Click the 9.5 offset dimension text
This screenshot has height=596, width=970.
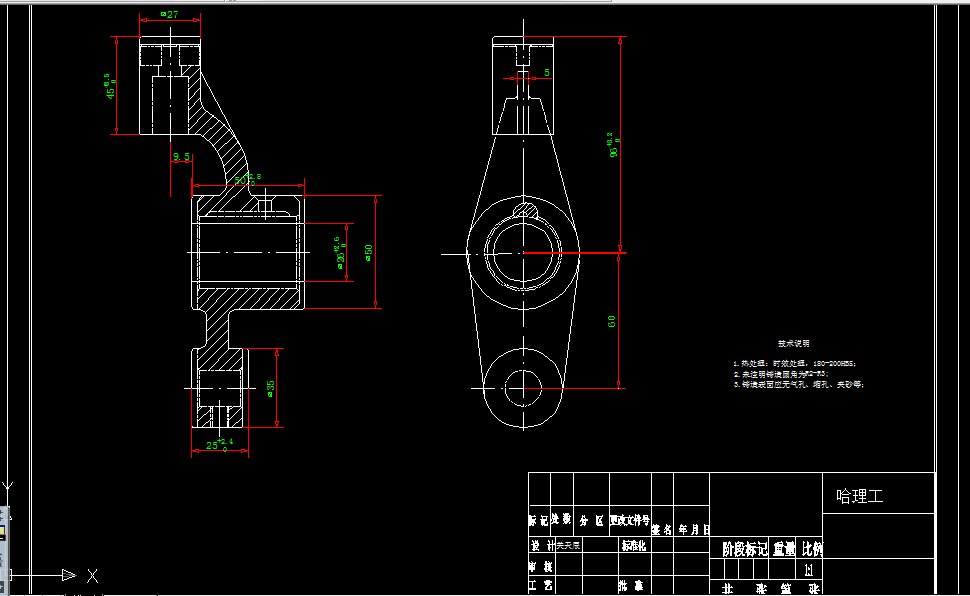(x=181, y=157)
